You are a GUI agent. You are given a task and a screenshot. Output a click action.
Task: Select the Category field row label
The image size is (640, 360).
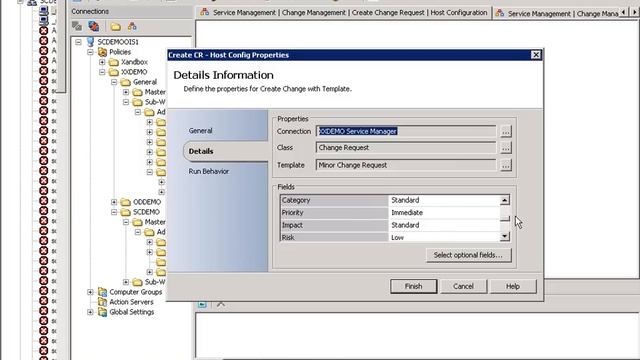[334, 200]
